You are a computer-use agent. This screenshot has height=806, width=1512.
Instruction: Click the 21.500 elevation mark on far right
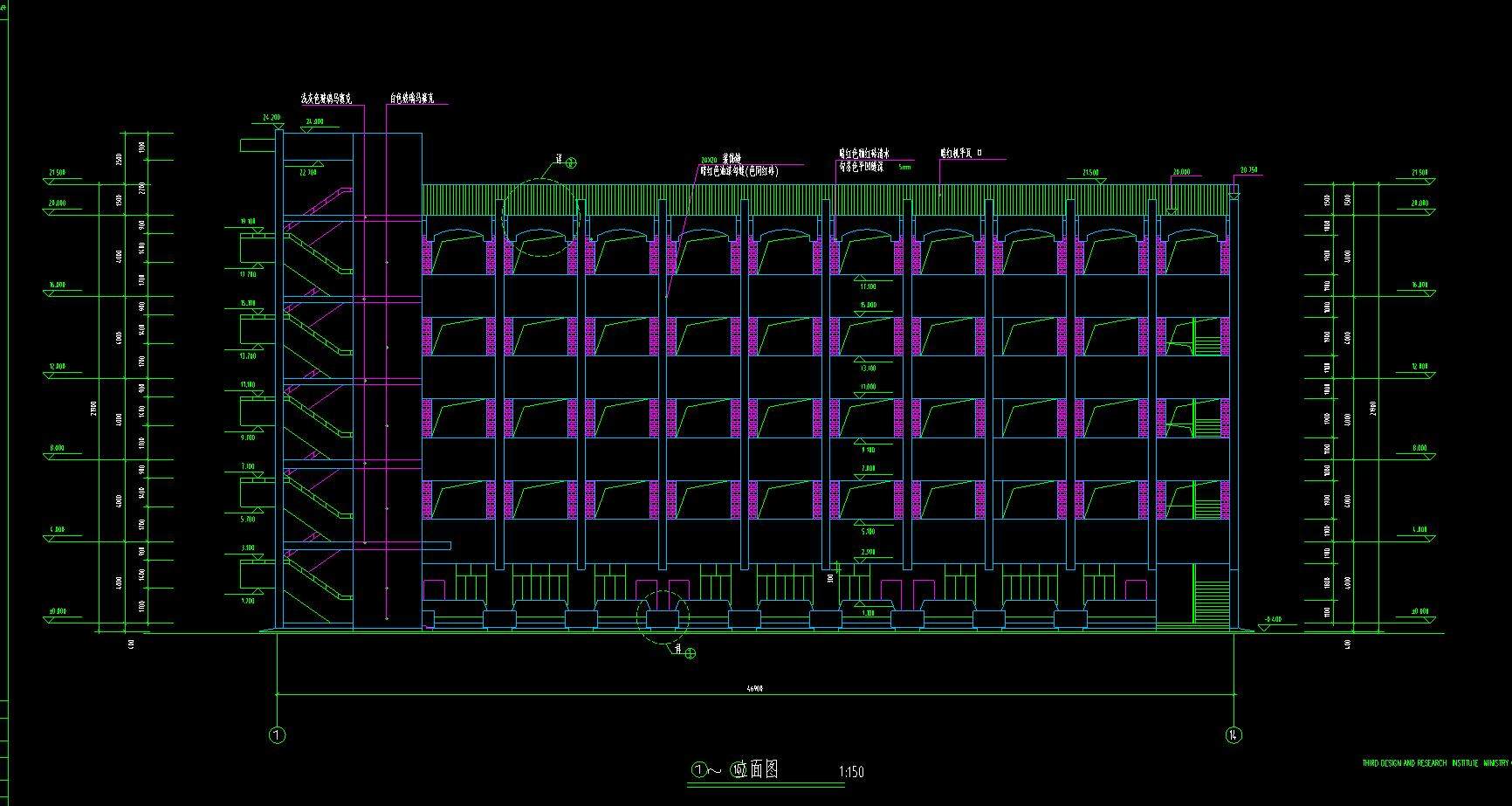(1419, 173)
